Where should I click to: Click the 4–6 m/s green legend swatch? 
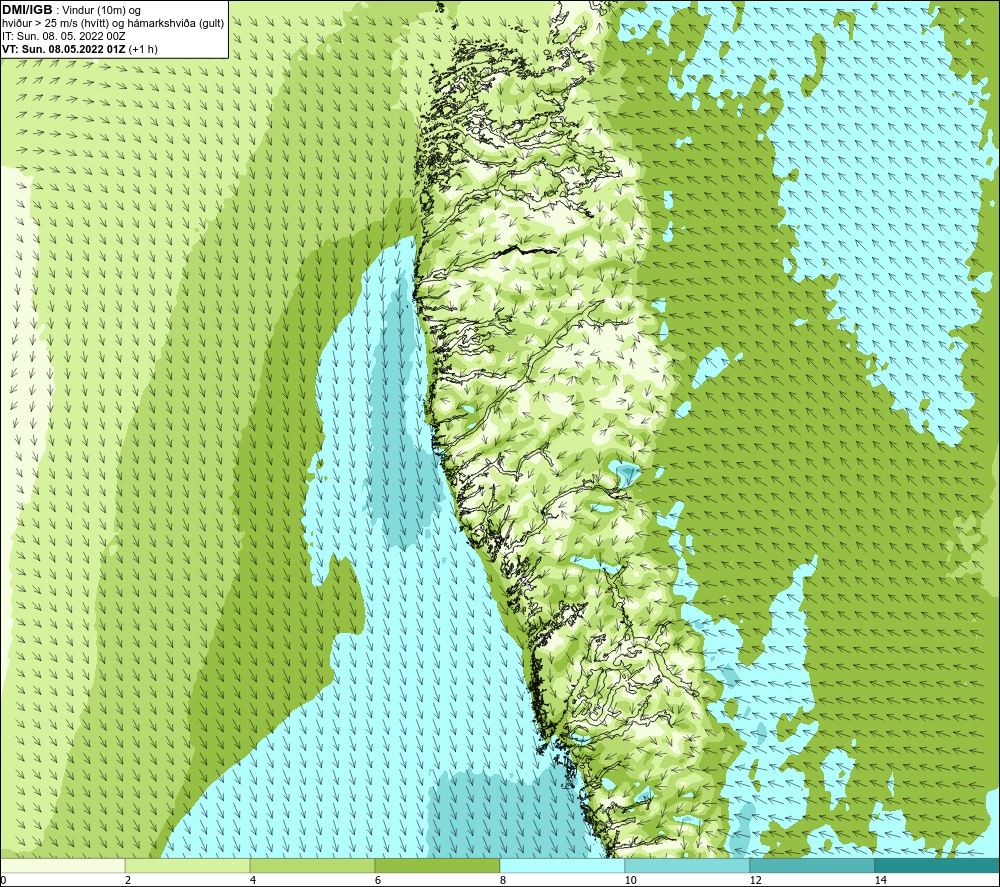(312, 865)
